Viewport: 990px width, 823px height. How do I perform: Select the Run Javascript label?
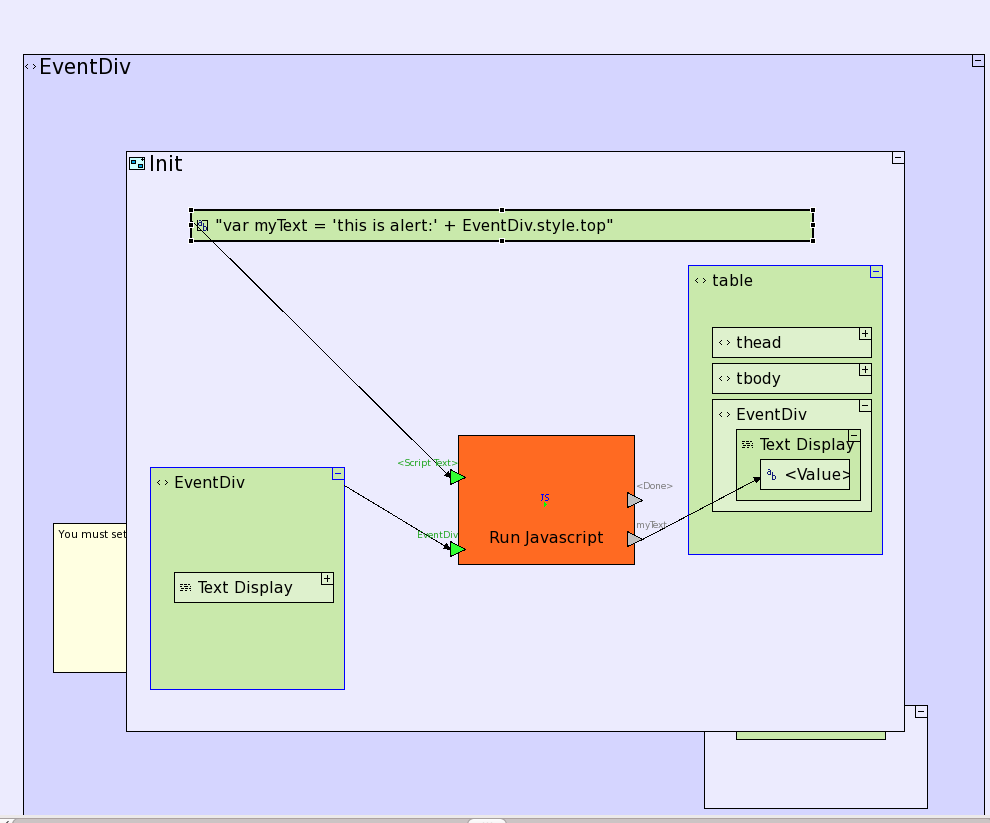[x=546, y=538]
